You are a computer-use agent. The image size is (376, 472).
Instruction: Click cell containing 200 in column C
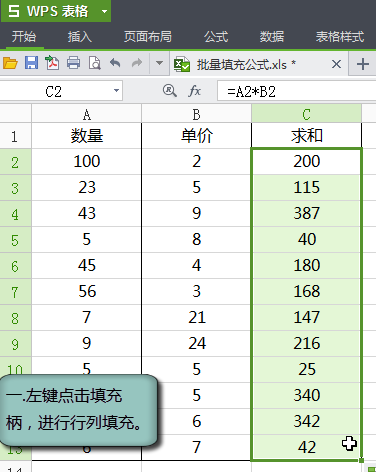pyautogui.click(x=306, y=162)
